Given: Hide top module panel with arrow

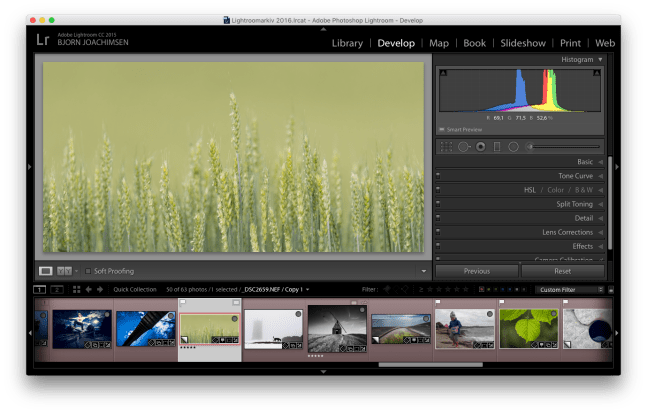Looking at the screenshot, I should click(x=324, y=29).
